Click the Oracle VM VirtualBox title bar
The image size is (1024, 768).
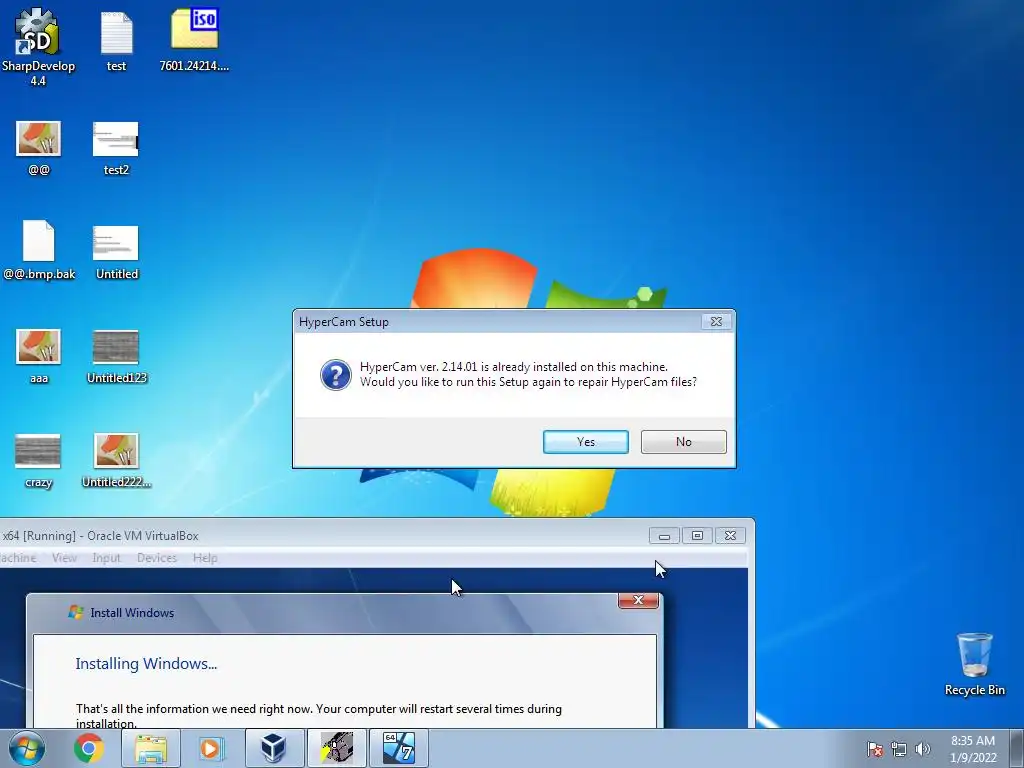point(323,536)
